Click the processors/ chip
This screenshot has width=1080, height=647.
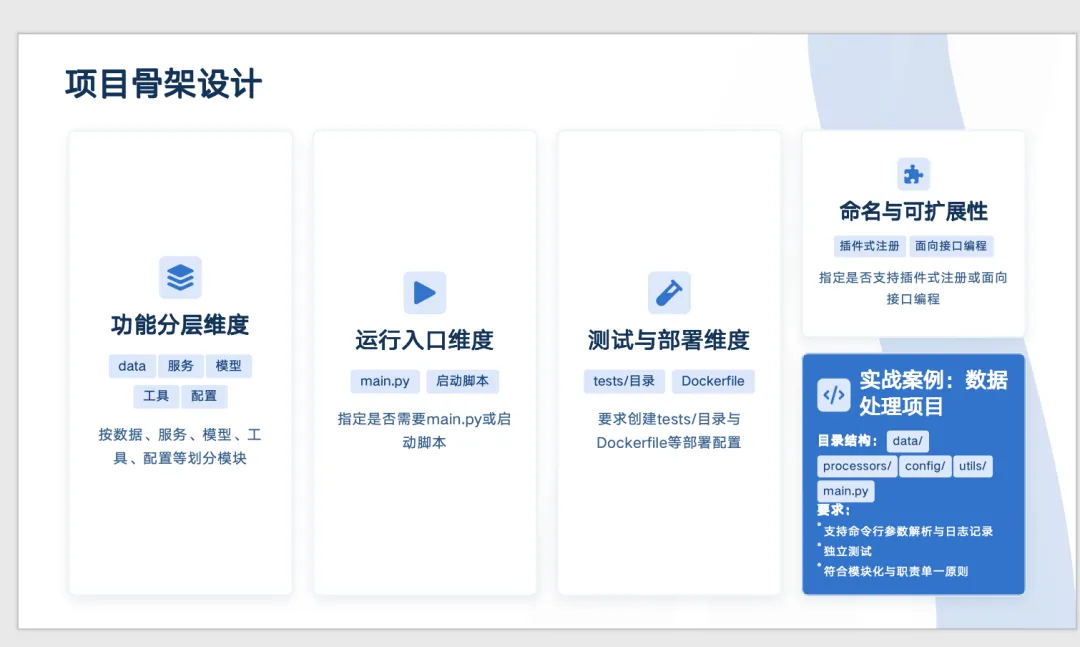click(x=857, y=466)
